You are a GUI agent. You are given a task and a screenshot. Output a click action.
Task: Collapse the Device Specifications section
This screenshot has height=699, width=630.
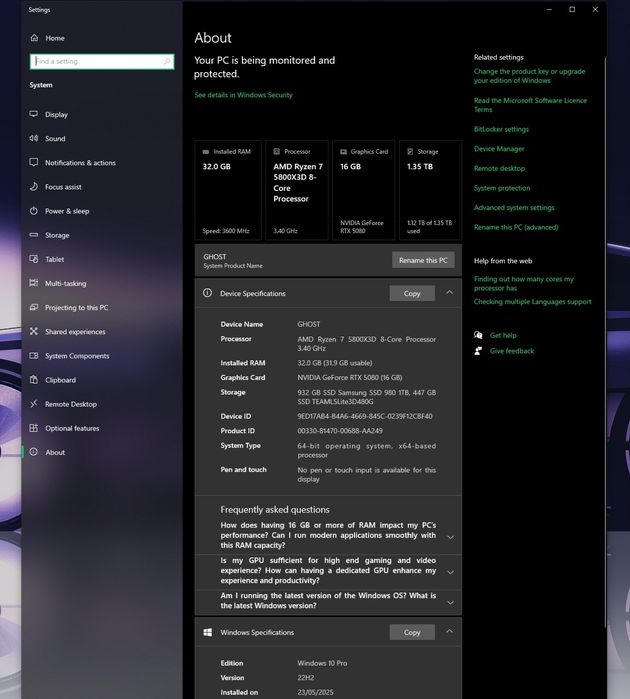tap(449, 292)
